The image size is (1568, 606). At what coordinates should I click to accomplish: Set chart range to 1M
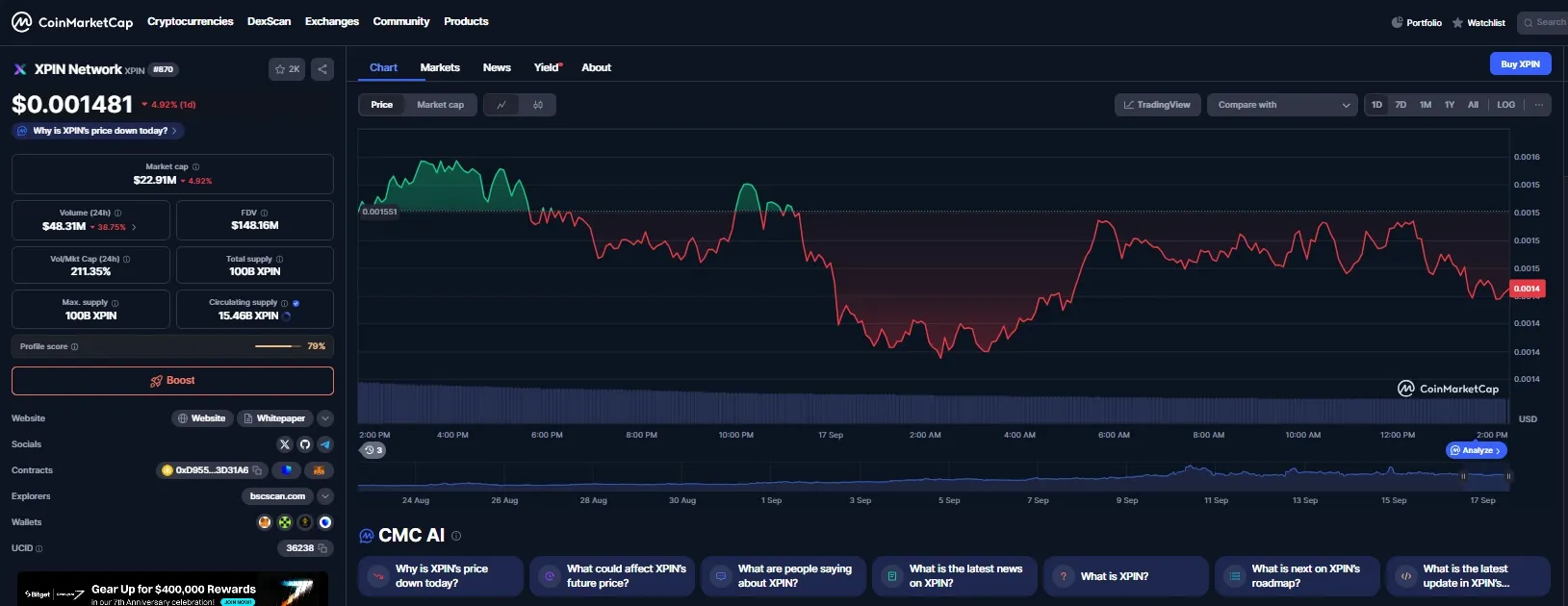[x=1426, y=105]
